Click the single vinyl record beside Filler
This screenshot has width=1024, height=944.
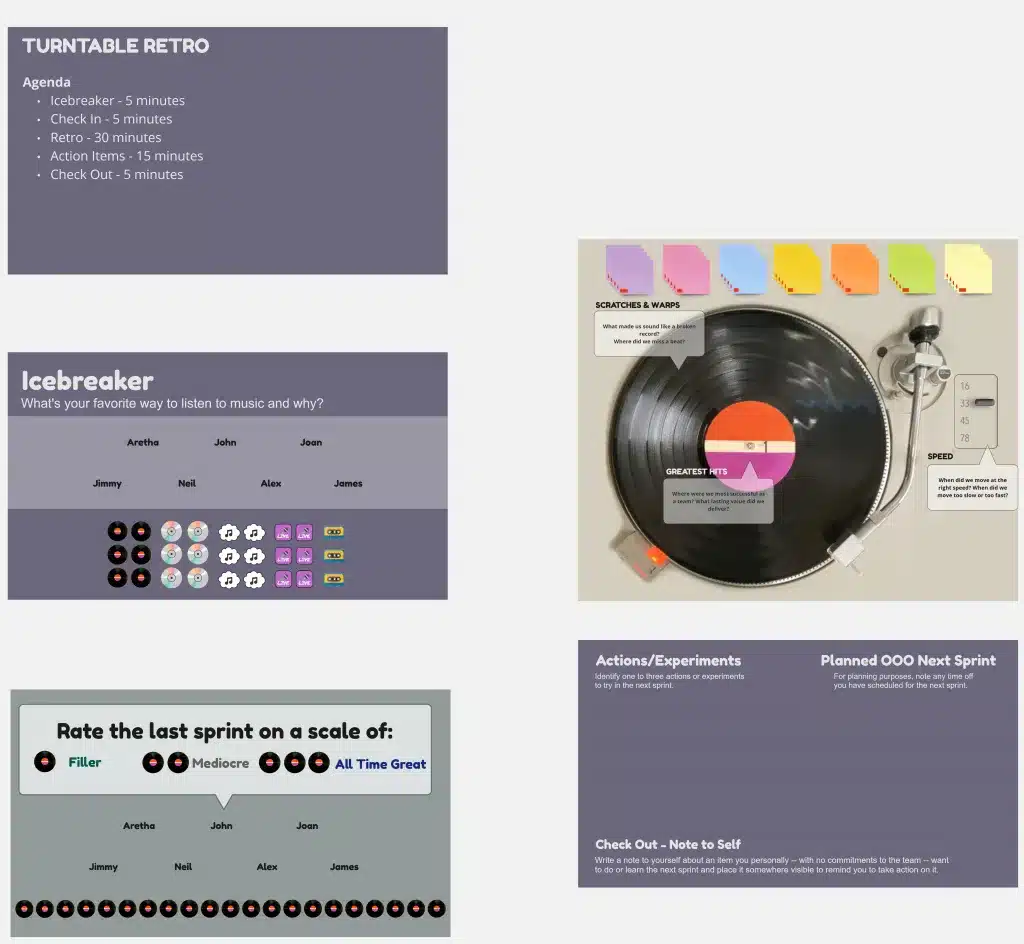click(44, 761)
